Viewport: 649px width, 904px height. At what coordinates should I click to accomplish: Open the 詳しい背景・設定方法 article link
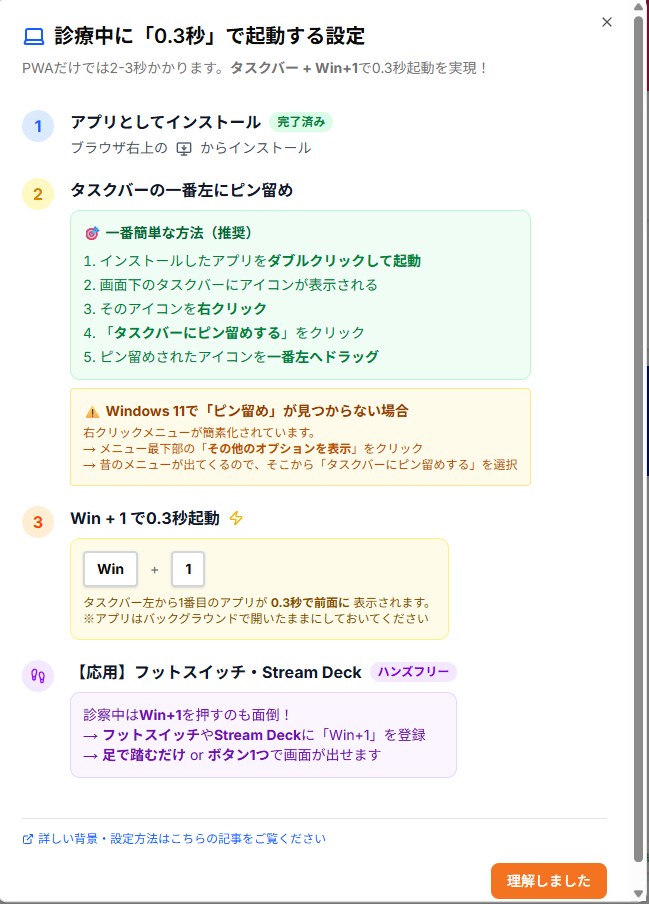182,839
